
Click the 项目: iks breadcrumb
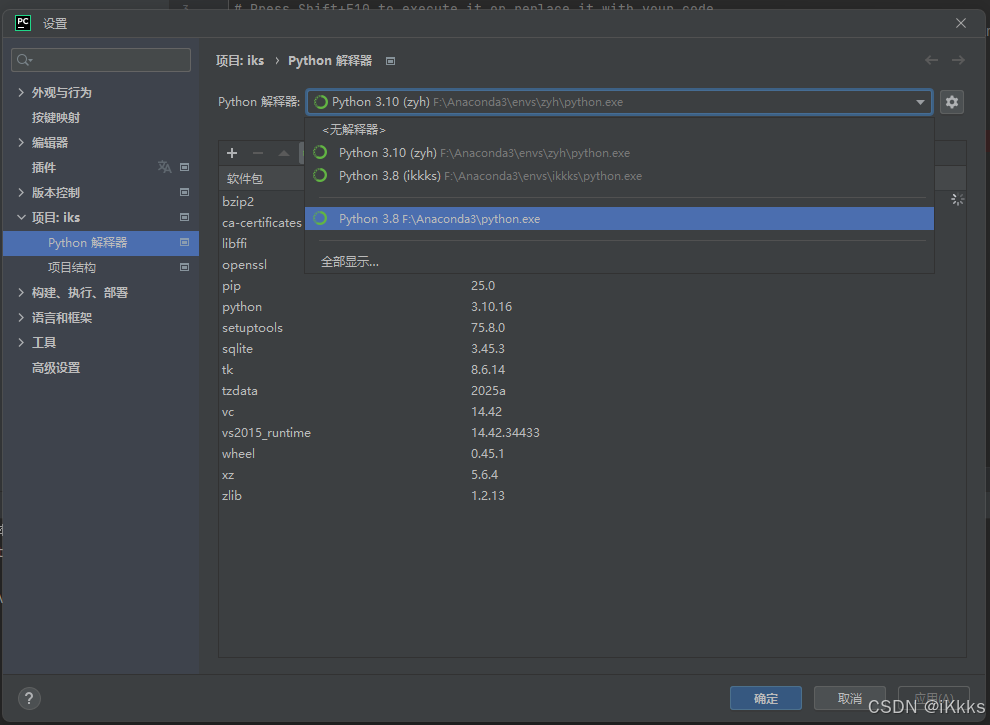(x=240, y=61)
